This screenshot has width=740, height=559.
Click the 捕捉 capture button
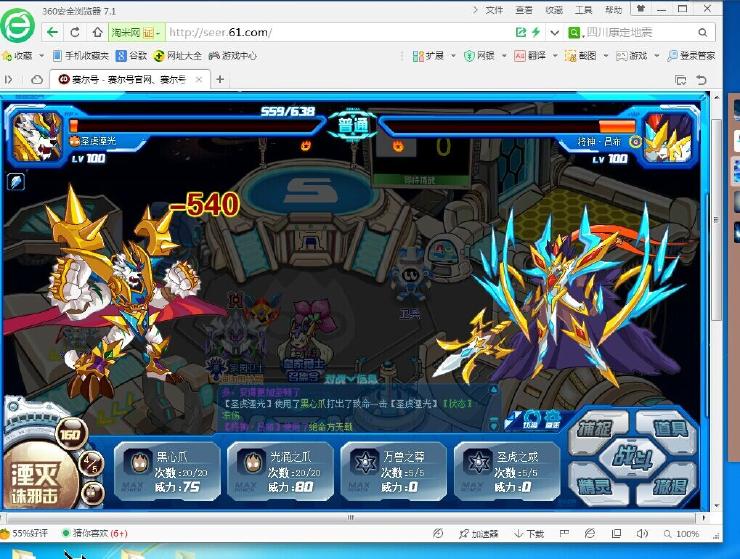pos(597,429)
